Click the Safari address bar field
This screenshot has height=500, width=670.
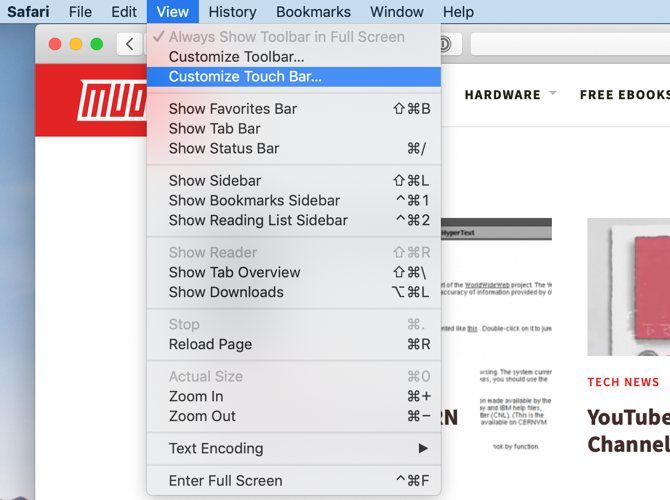[x=570, y=44]
